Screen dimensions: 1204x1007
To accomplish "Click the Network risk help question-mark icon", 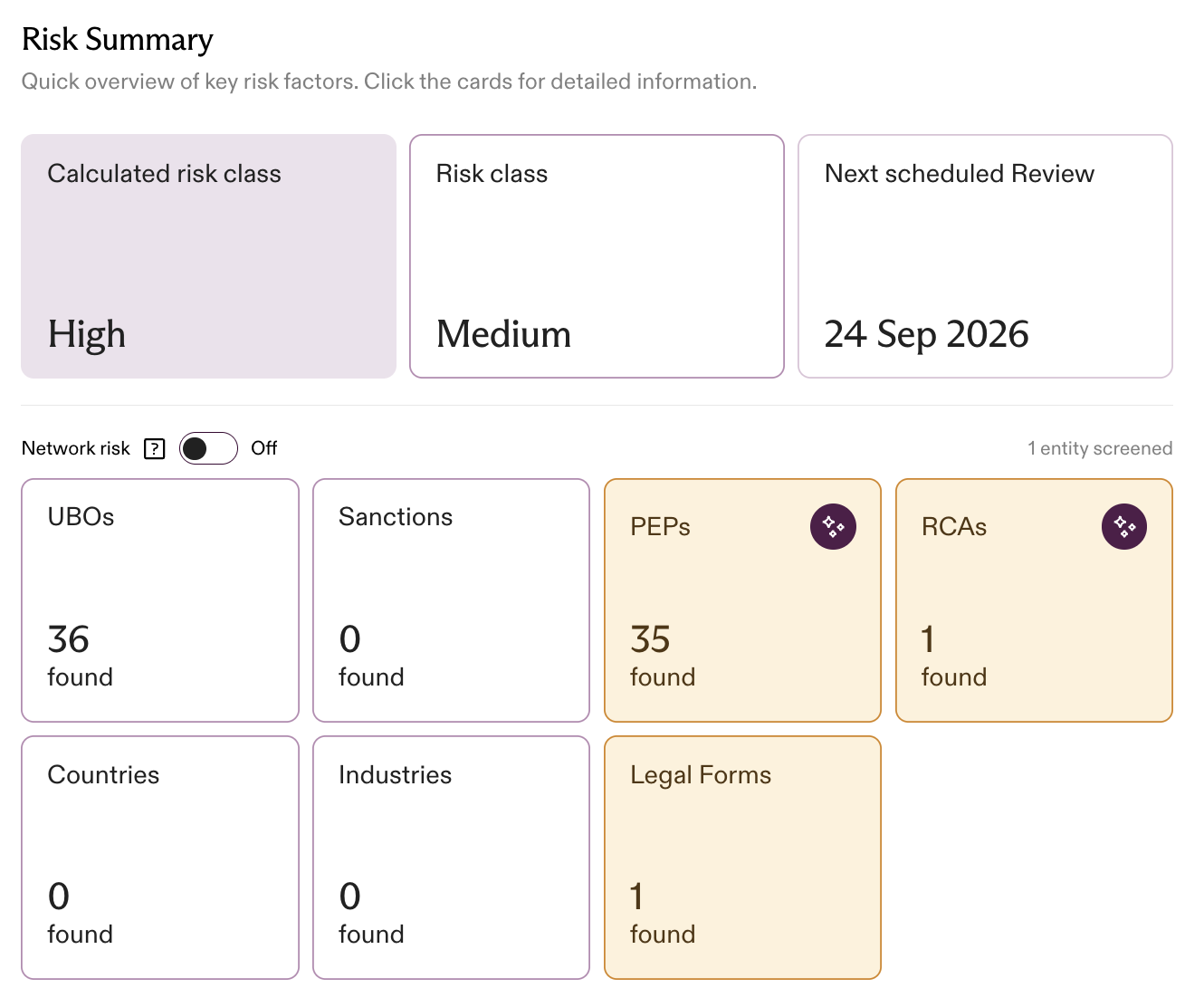I will point(155,448).
